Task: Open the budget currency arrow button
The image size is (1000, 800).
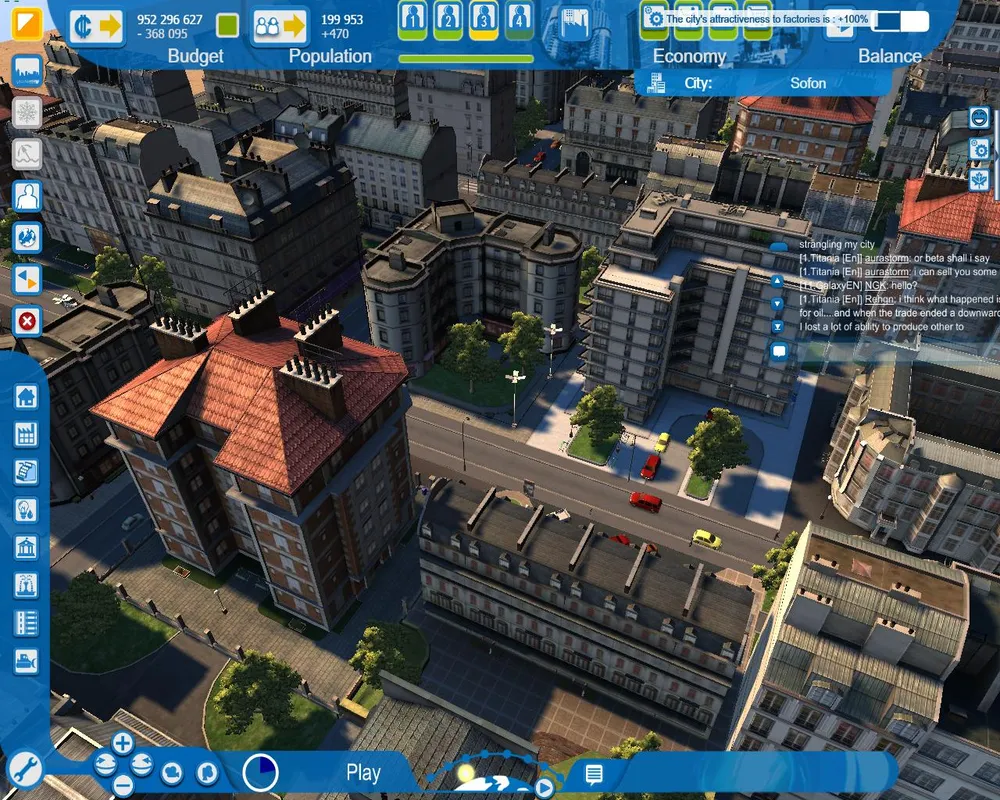Action: [x=96, y=26]
